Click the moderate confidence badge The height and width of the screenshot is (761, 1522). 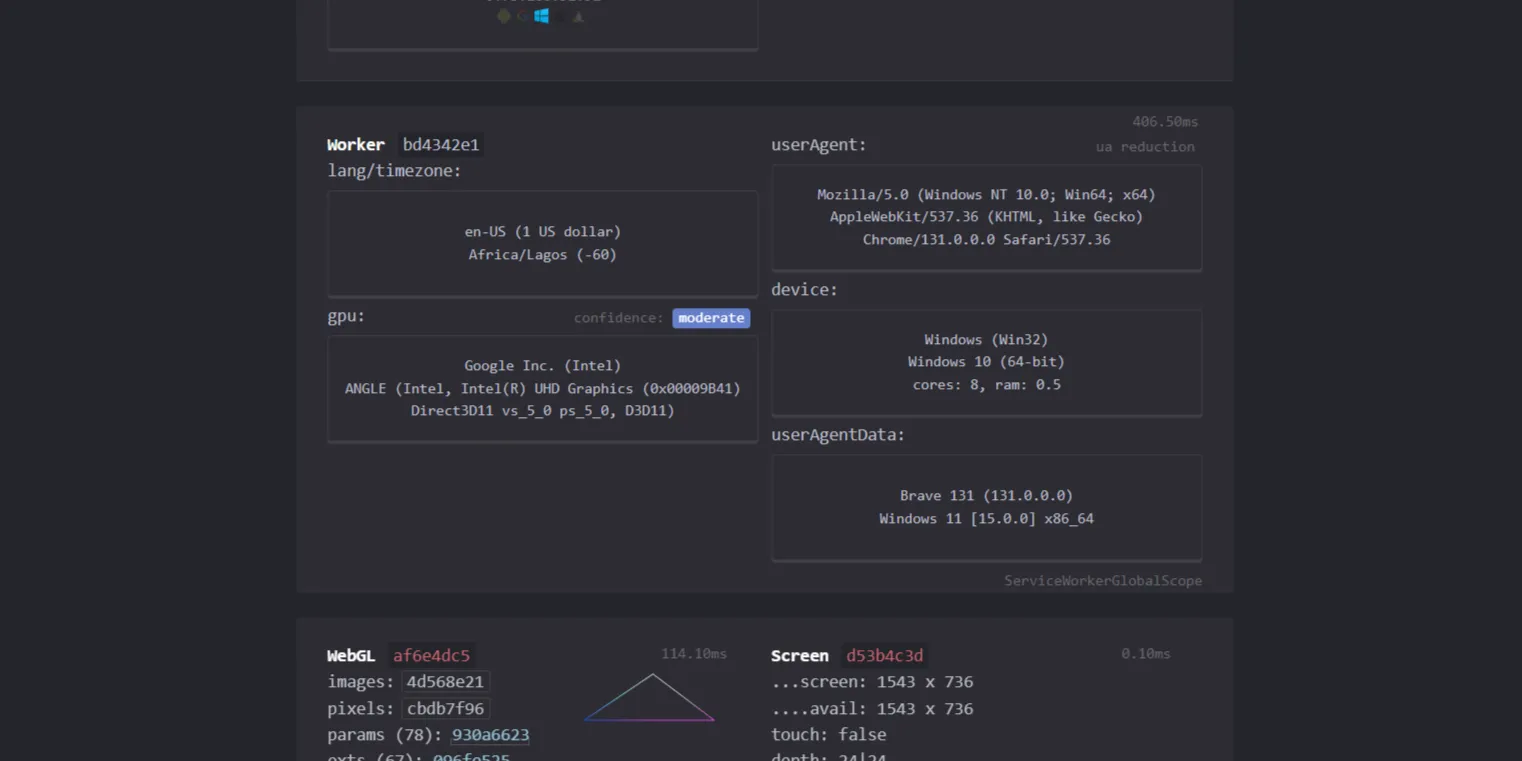click(711, 318)
